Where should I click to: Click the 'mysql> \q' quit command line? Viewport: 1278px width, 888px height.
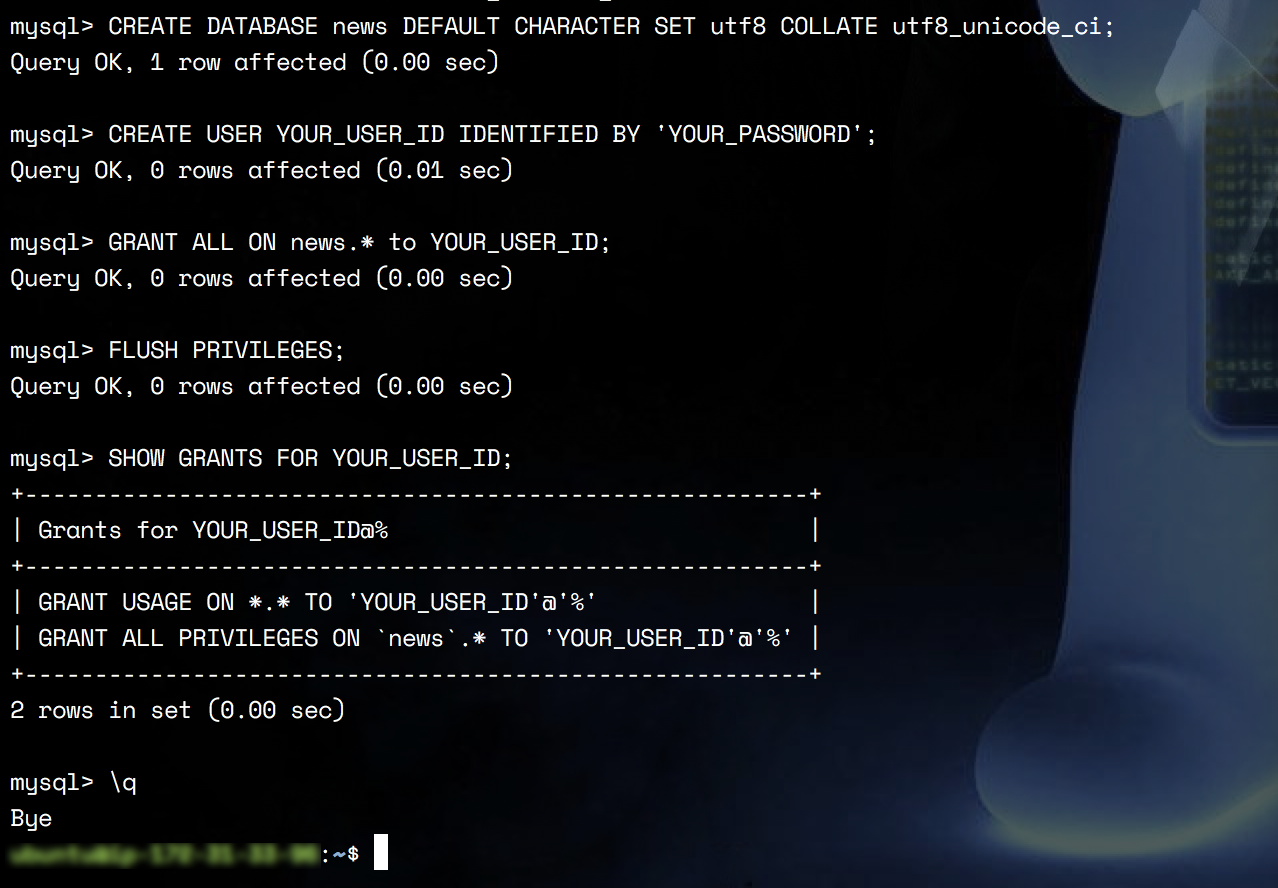tap(73, 783)
